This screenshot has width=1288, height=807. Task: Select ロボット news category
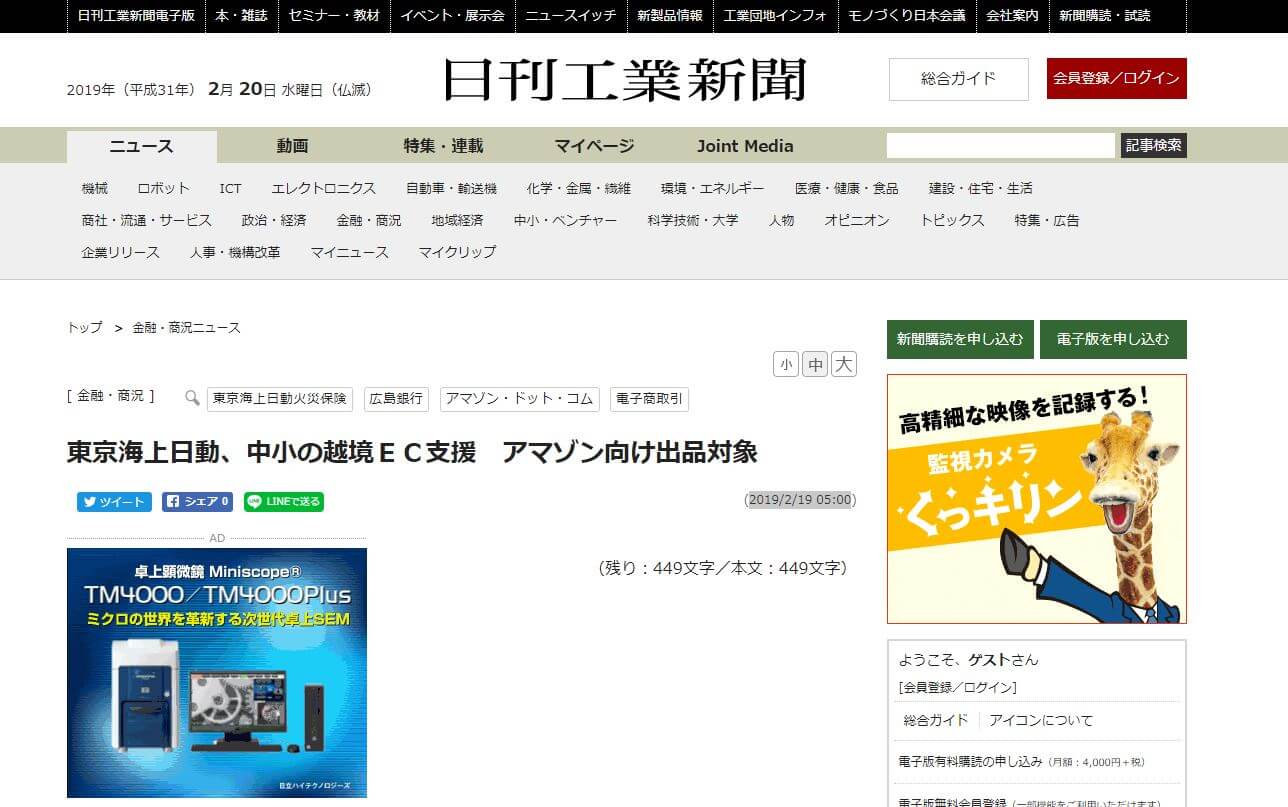click(x=163, y=188)
